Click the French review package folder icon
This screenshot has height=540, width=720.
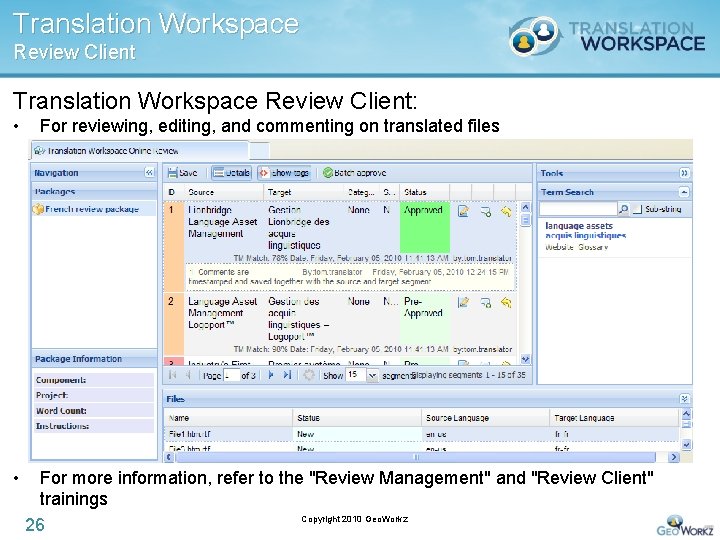coord(38,209)
